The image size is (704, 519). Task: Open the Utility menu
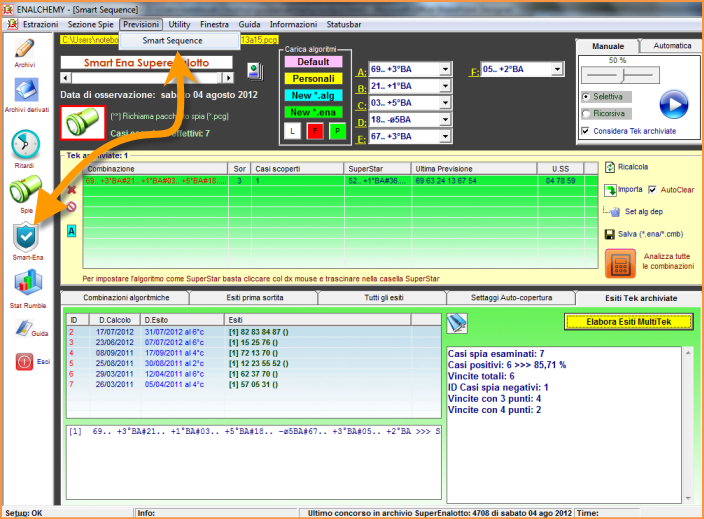click(x=179, y=24)
